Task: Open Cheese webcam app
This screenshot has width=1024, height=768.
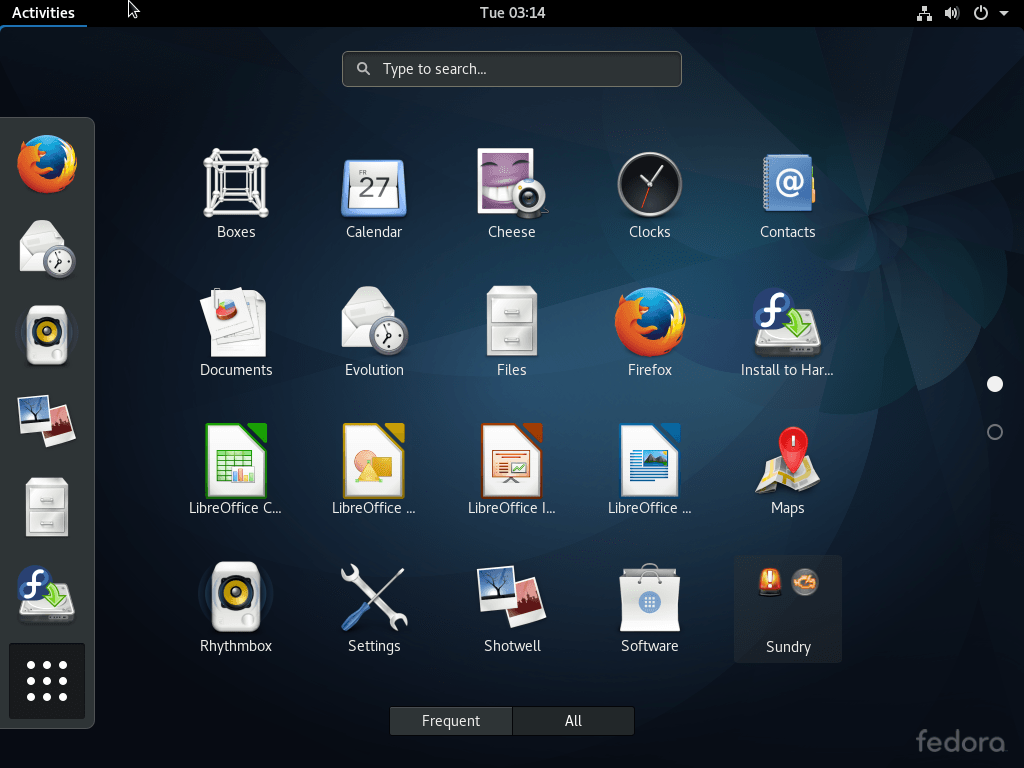Action: [x=511, y=194]
